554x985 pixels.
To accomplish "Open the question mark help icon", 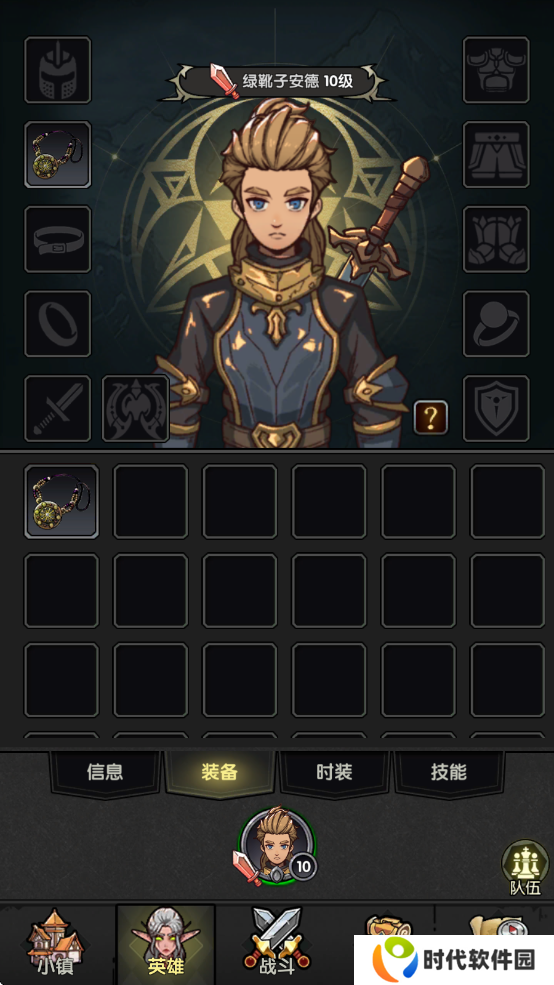I will (x=431, y=417).
